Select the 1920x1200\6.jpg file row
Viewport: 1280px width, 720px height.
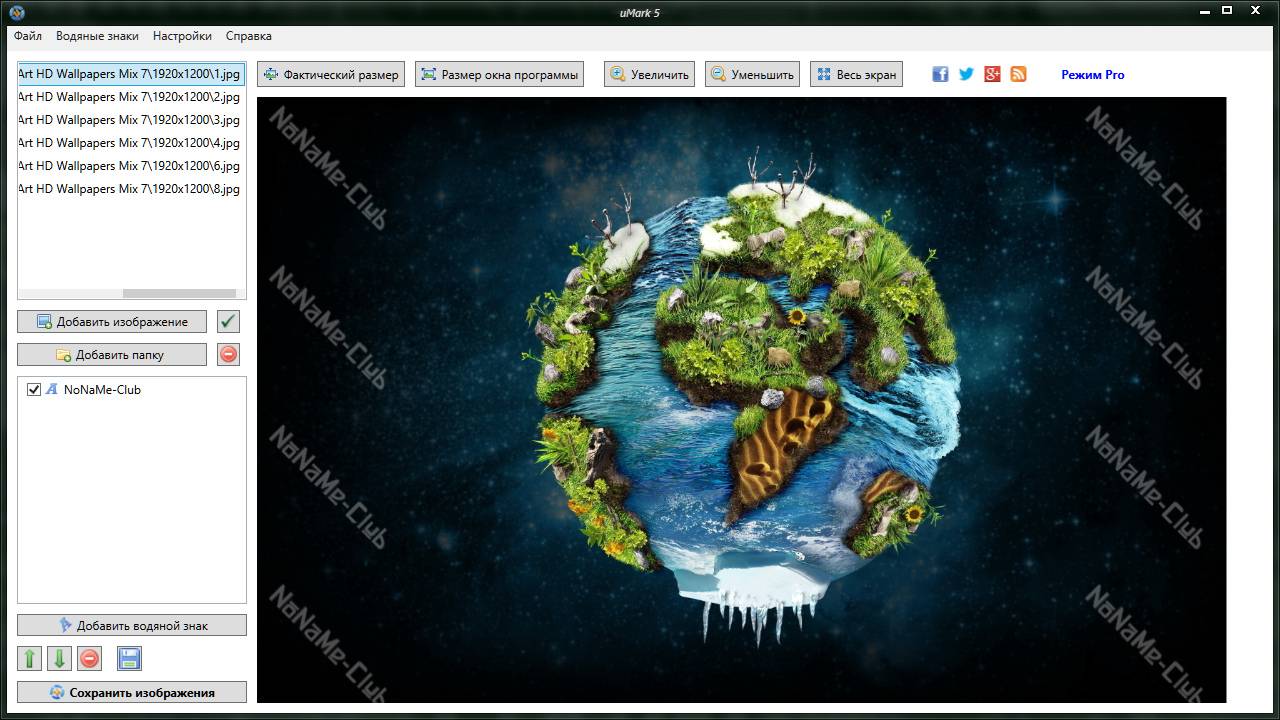(x=131, y=166)
